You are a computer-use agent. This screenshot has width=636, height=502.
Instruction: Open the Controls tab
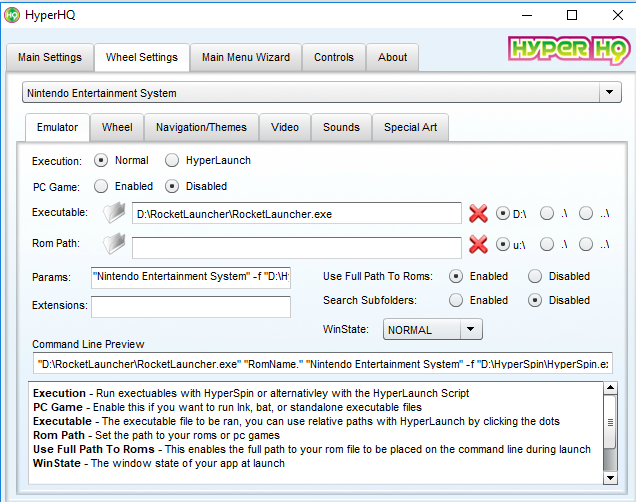pyautogui.click(x=333, y=57)
